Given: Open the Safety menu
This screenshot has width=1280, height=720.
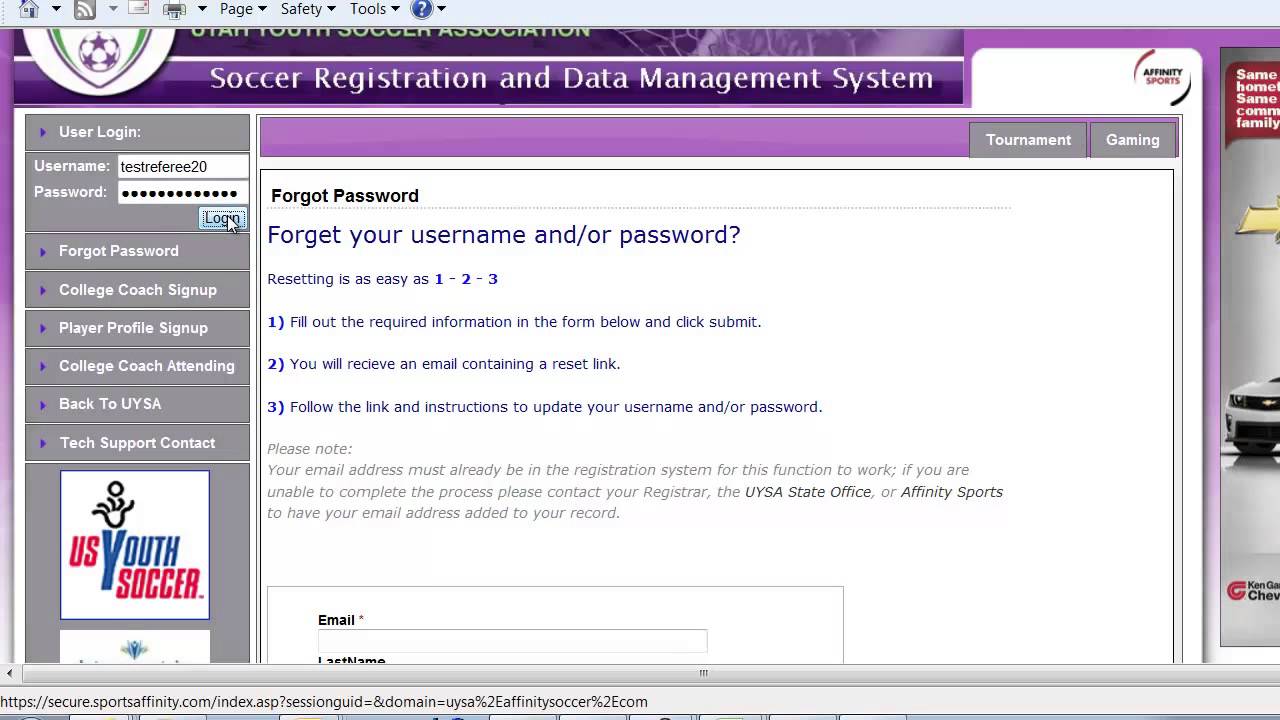Looking at the screenshot, I should click(307, 9).
